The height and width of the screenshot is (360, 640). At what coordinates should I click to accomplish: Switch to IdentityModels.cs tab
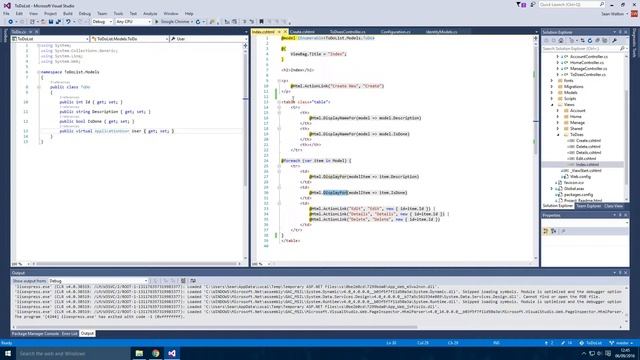442,32
